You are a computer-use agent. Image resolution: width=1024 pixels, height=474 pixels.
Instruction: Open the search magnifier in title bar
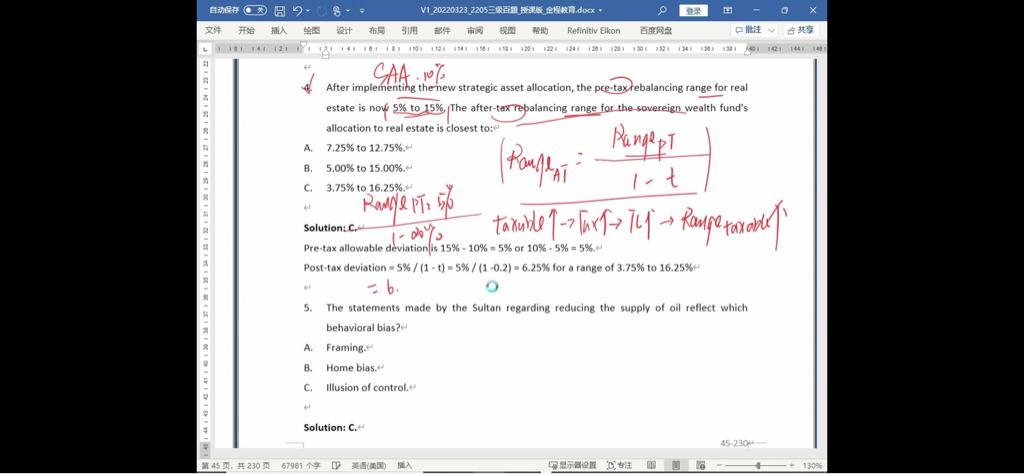tap(662, 10)
